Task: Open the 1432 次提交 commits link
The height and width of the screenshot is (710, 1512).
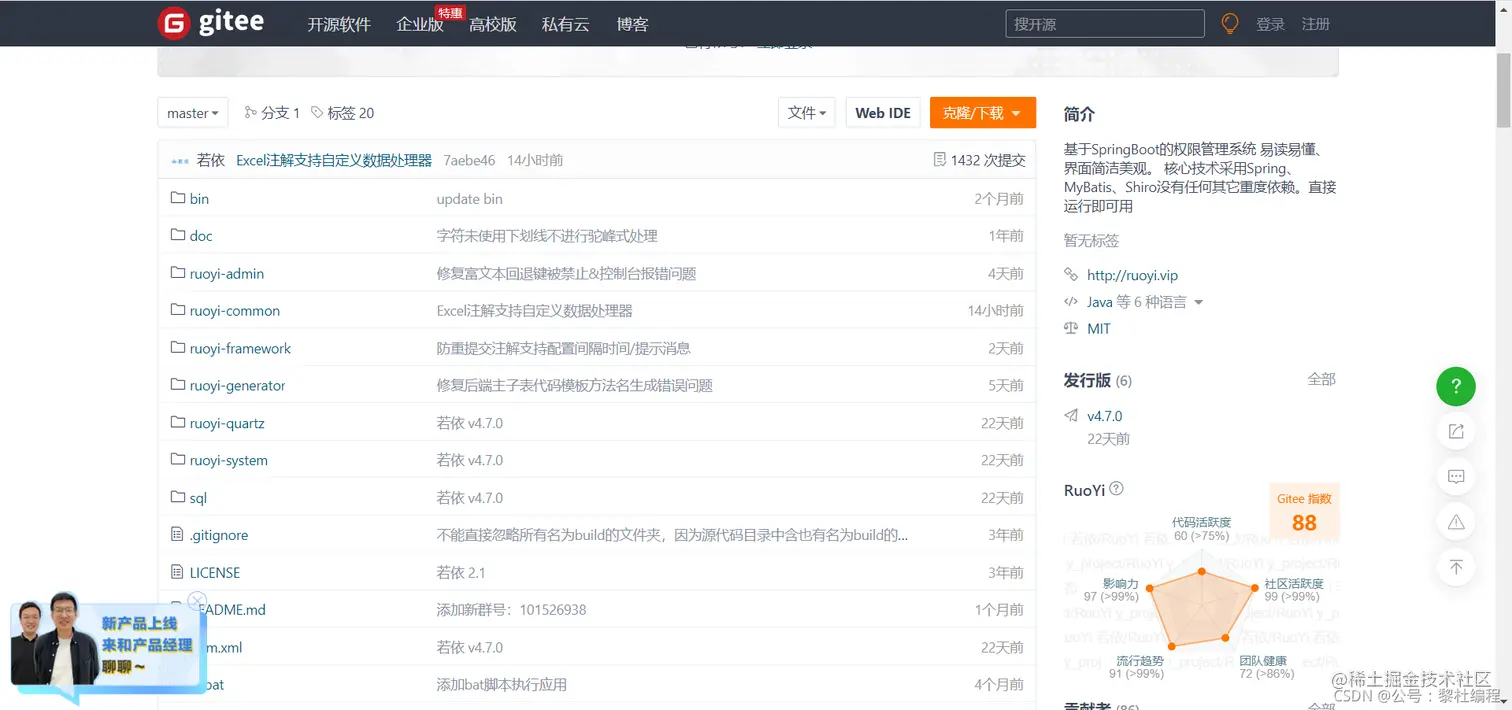Action: 988,160
